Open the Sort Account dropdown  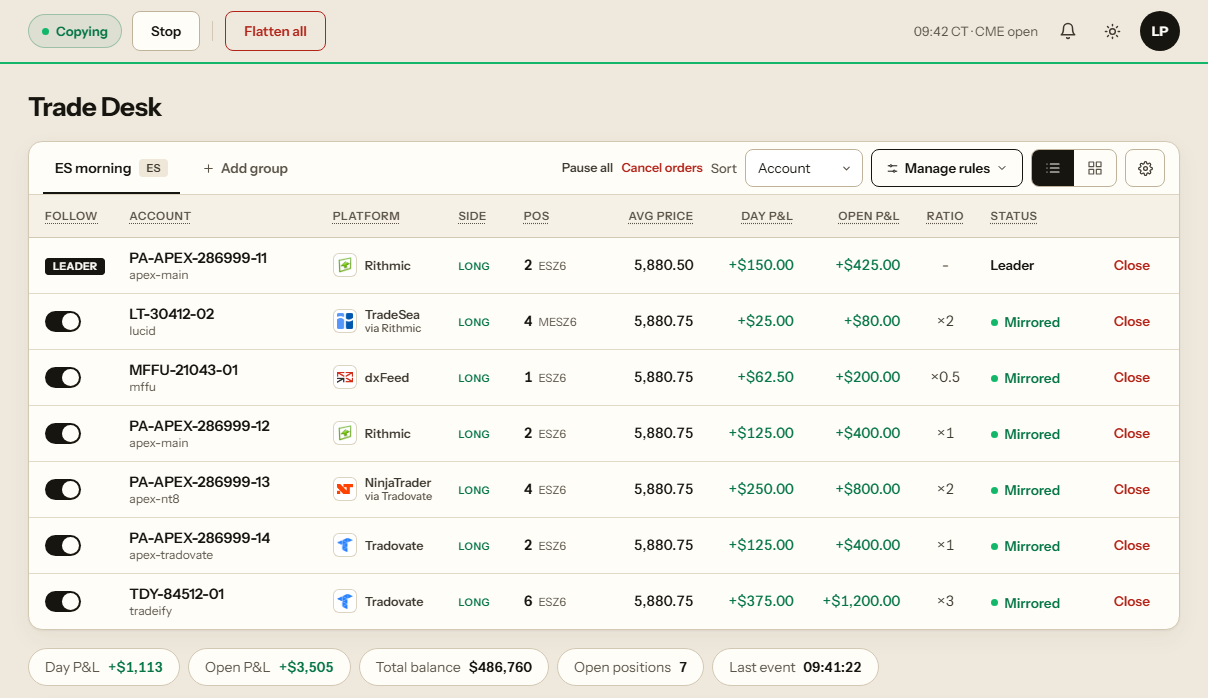pyautogui.click(x=804, y=168)
